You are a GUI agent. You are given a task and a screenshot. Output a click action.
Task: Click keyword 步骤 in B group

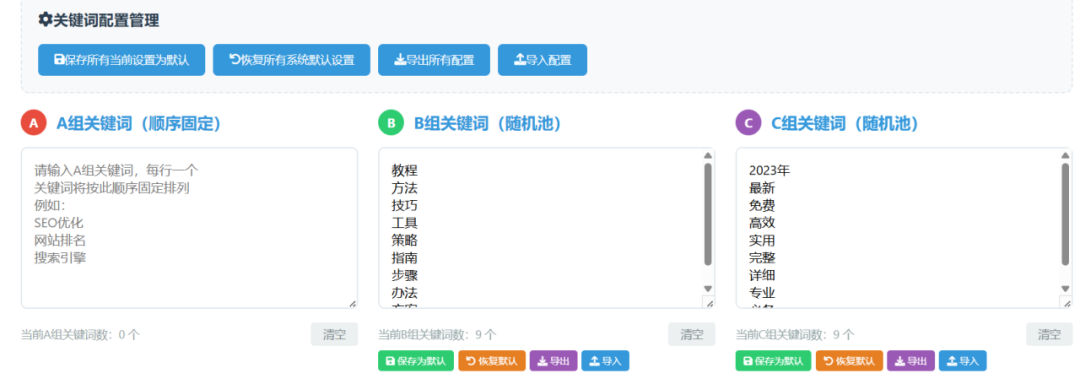(405, 276)
